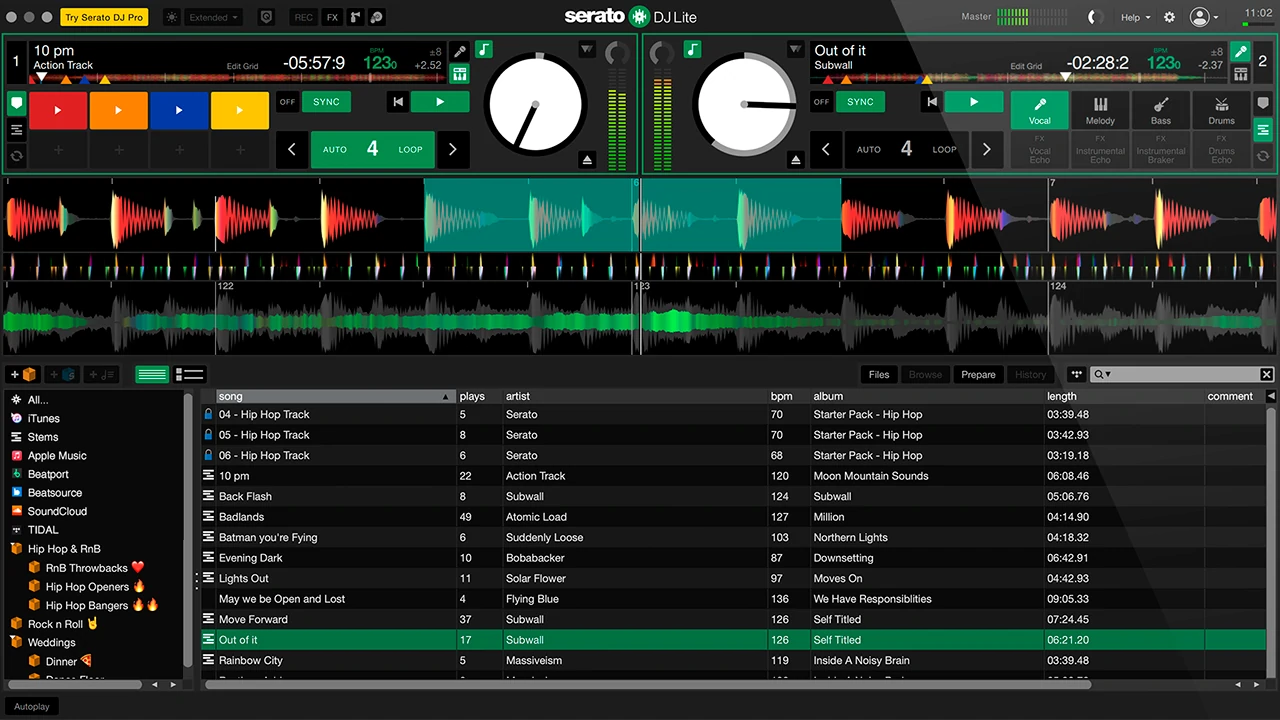Halve the auto loop length on deck 2

click(826, 150)
